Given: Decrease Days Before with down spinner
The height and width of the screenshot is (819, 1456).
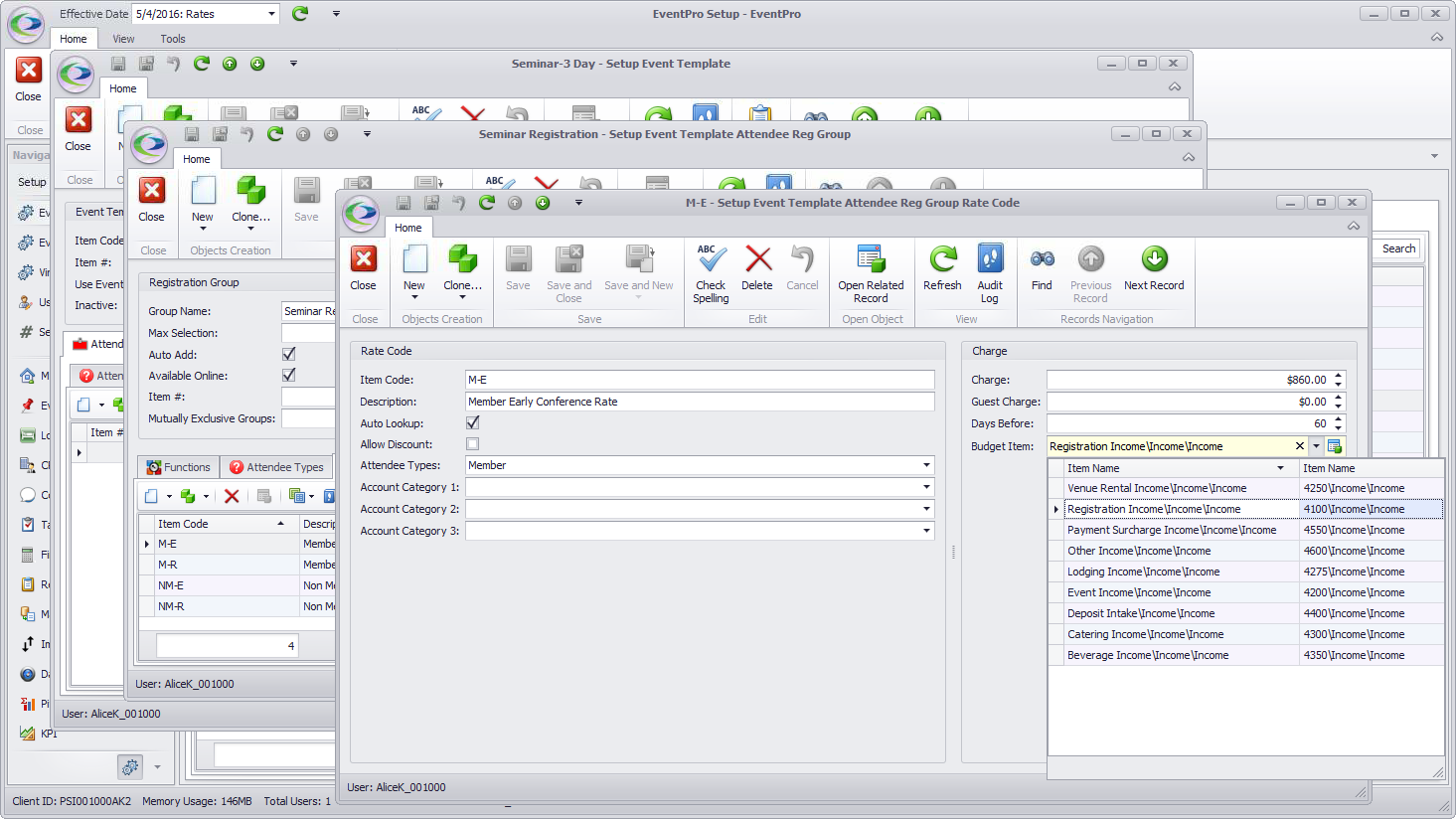Looking at the screenshot, I should pos(1339,428).
